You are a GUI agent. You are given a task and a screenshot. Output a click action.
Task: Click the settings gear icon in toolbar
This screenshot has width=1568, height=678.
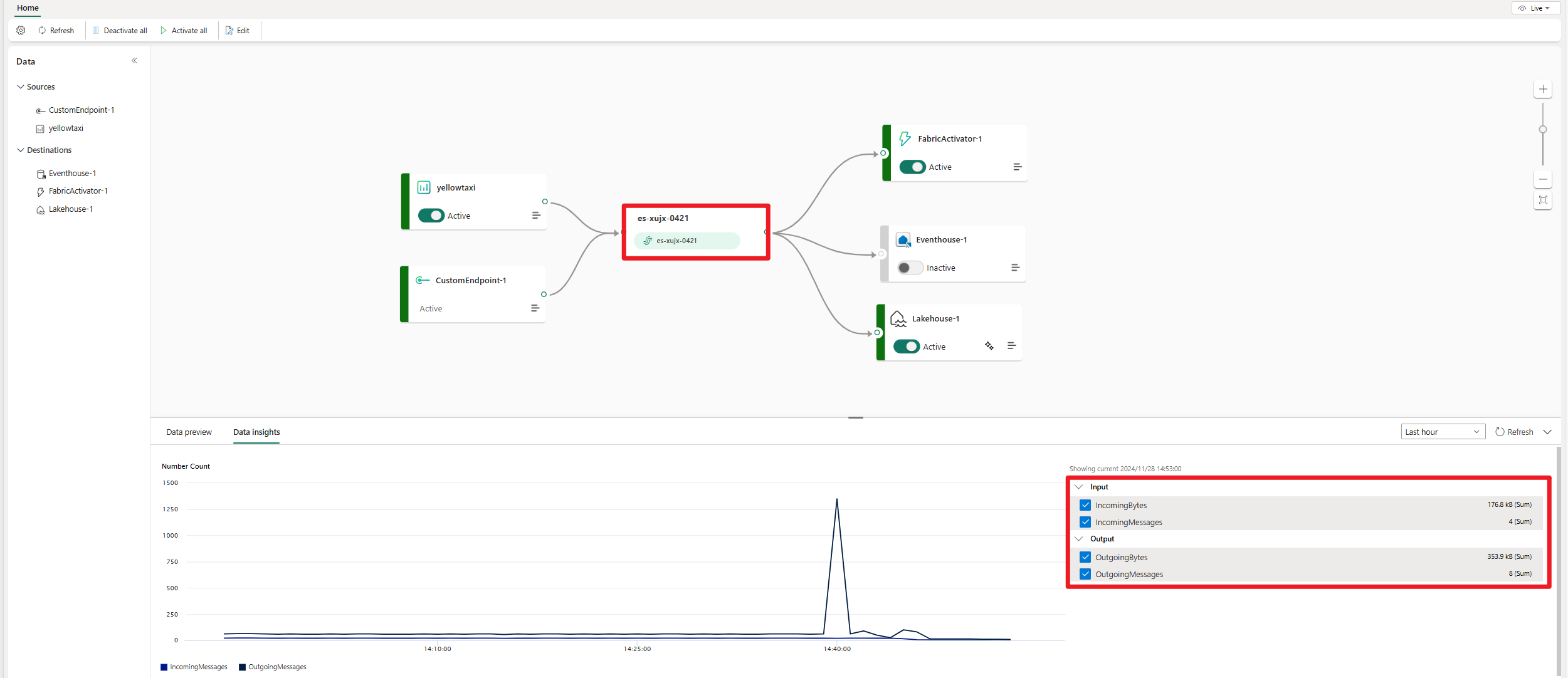21,30
